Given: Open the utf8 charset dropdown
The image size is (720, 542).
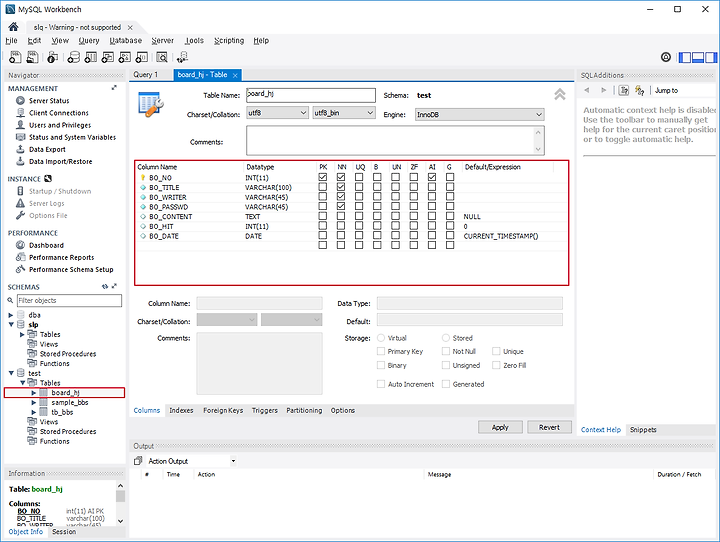Looking at the screenshot, I should [x=277, y=113].
